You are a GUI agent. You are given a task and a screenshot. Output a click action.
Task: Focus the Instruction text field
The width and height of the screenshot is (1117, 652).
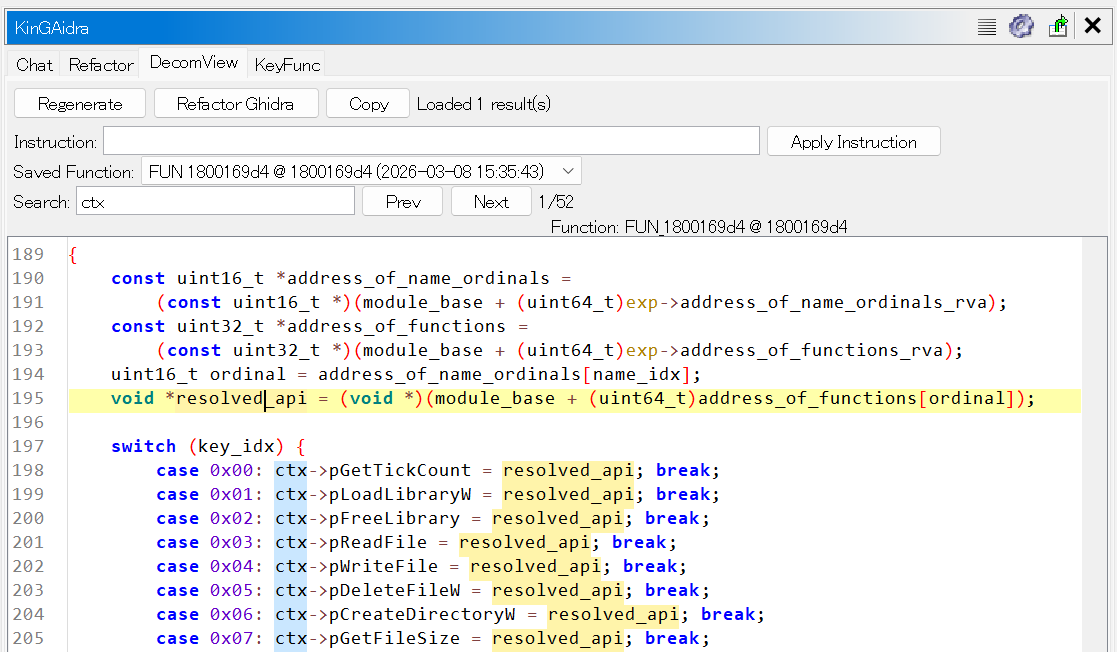pyautogui.click(x=431, y=142)
